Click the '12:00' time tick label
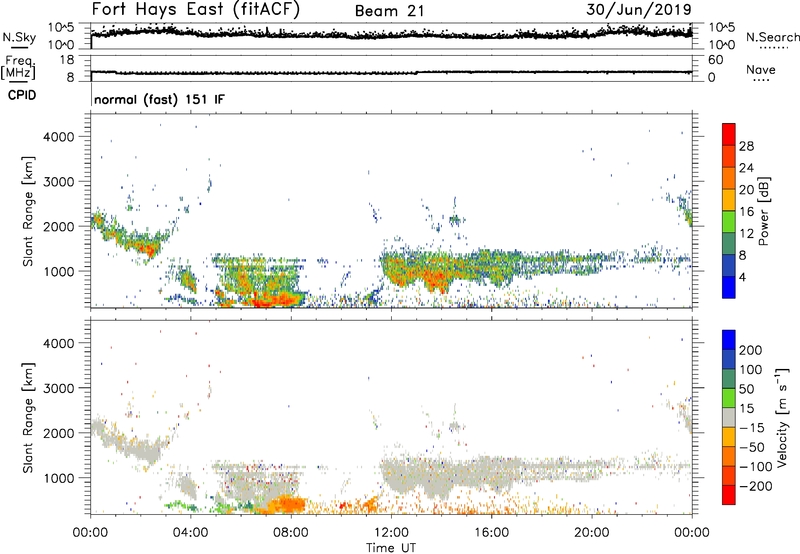The image size is (800, 554). pyautogui.click(x=391, y=533)
